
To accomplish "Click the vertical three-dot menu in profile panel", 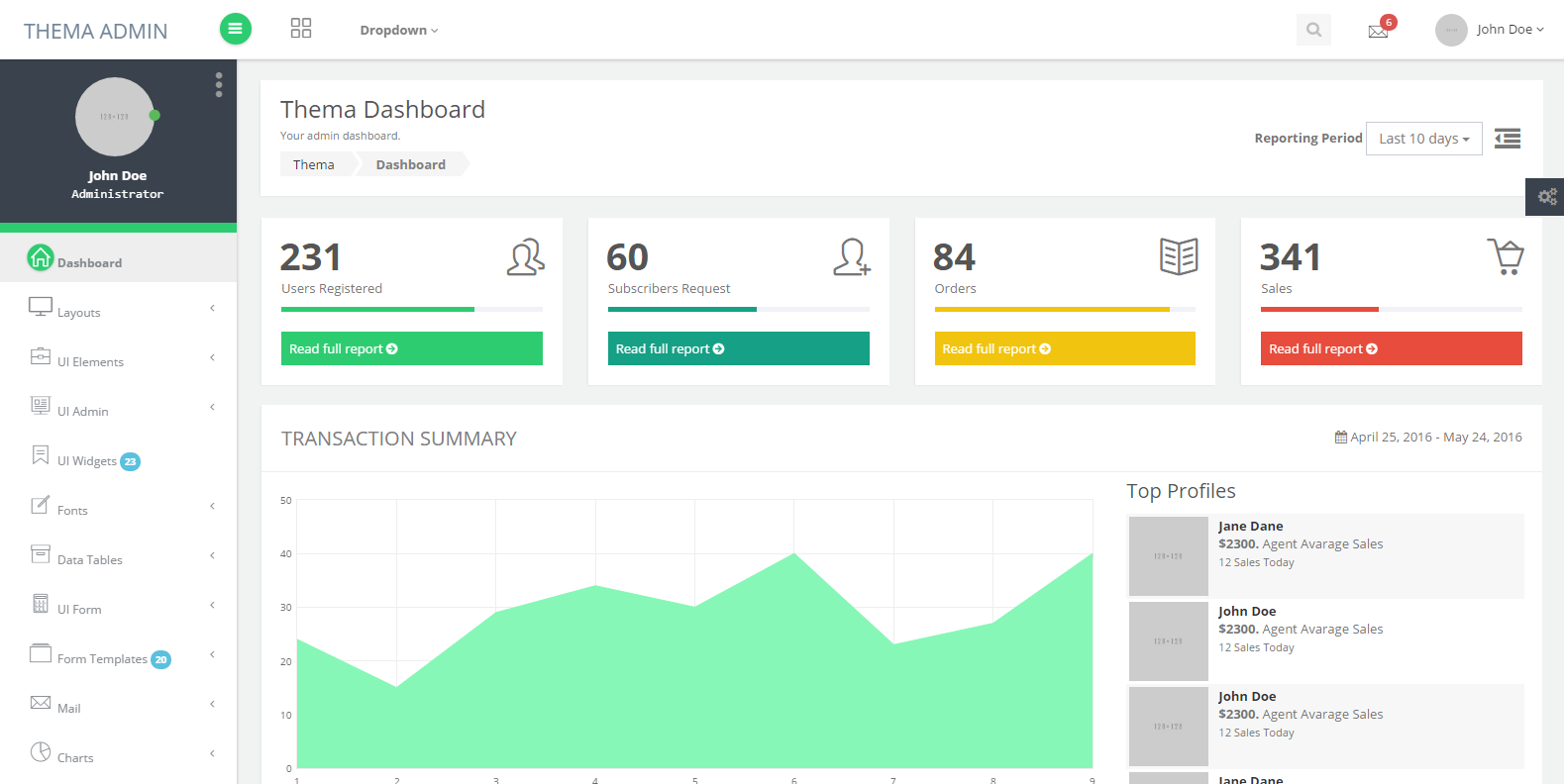I will click(219, 85).
